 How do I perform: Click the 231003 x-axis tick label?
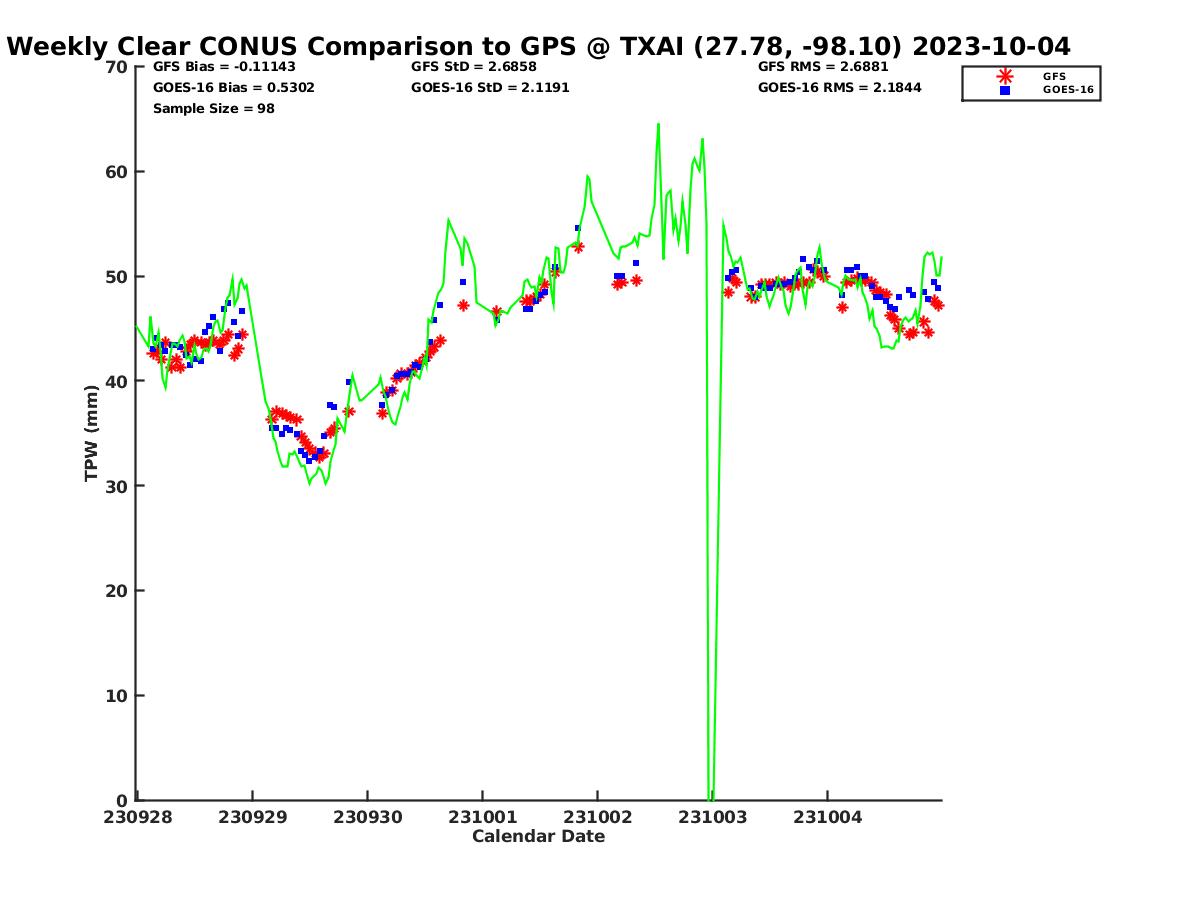[x=712, y=817]
